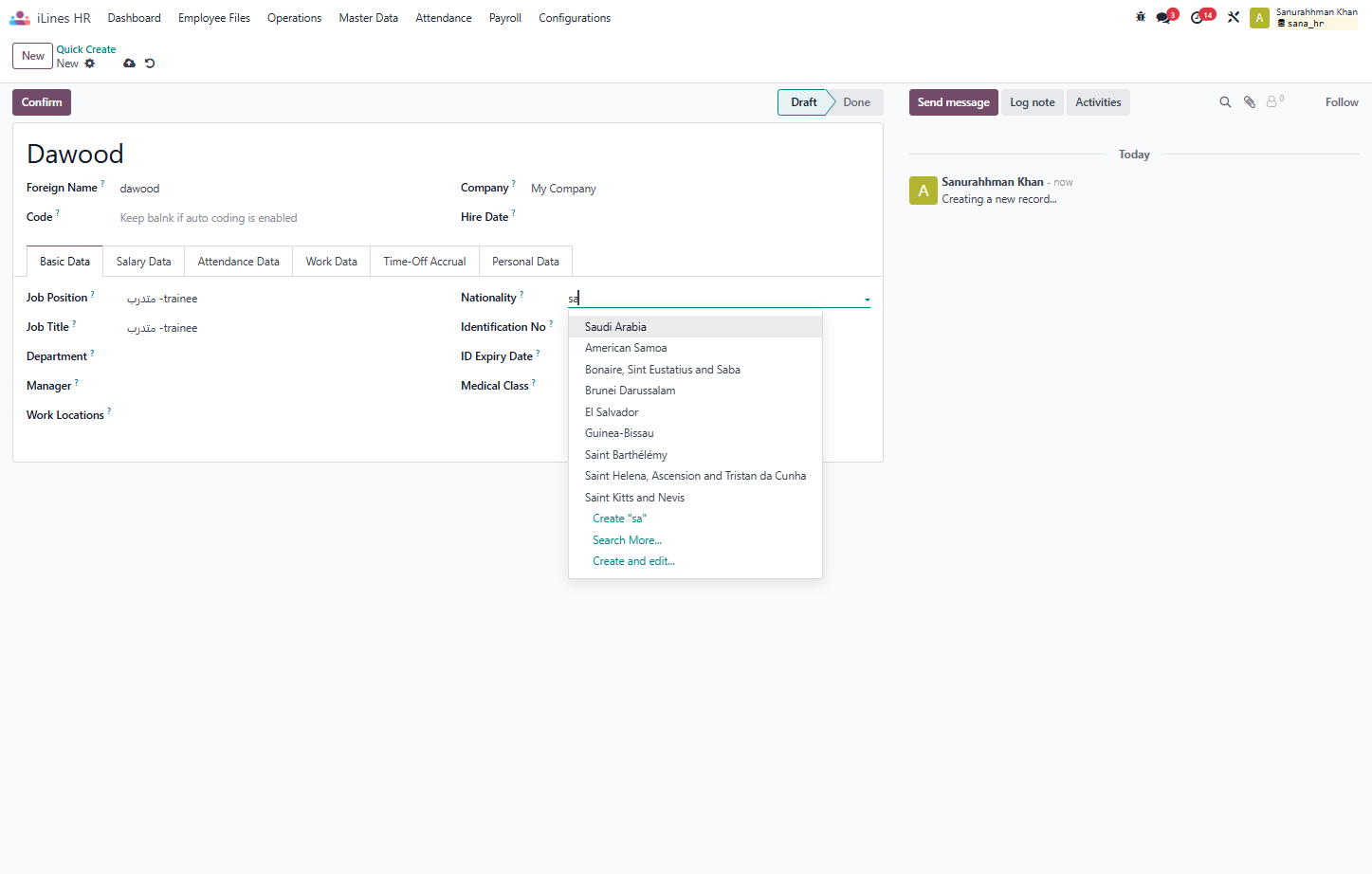Viewport: 1372px width, 874px height.
Task: Open the Attendance Data tab
Action: tap(239, 262)
